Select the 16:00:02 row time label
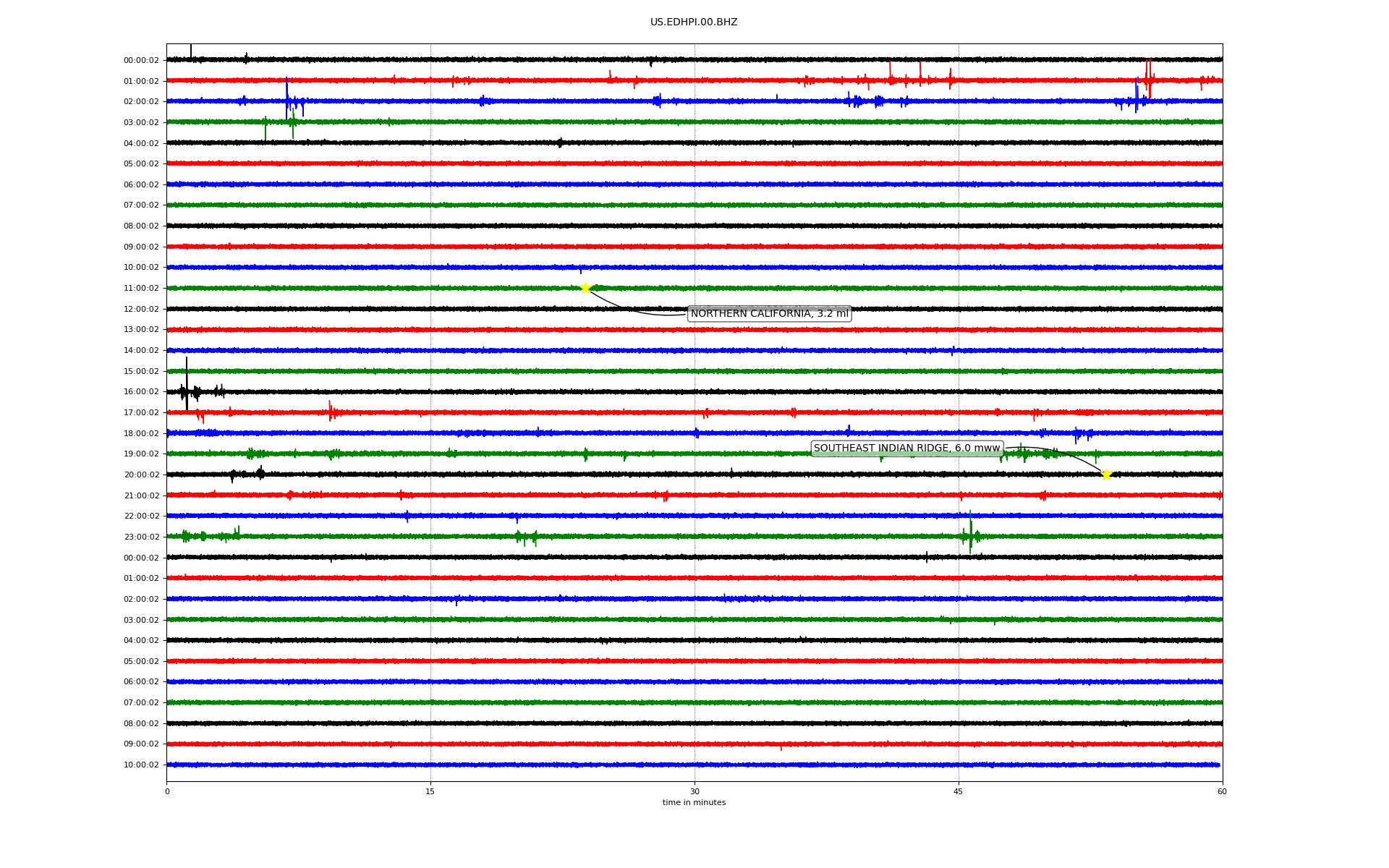Image resolution: width=1389 pixels, height=868 pixels. (141, 392)
